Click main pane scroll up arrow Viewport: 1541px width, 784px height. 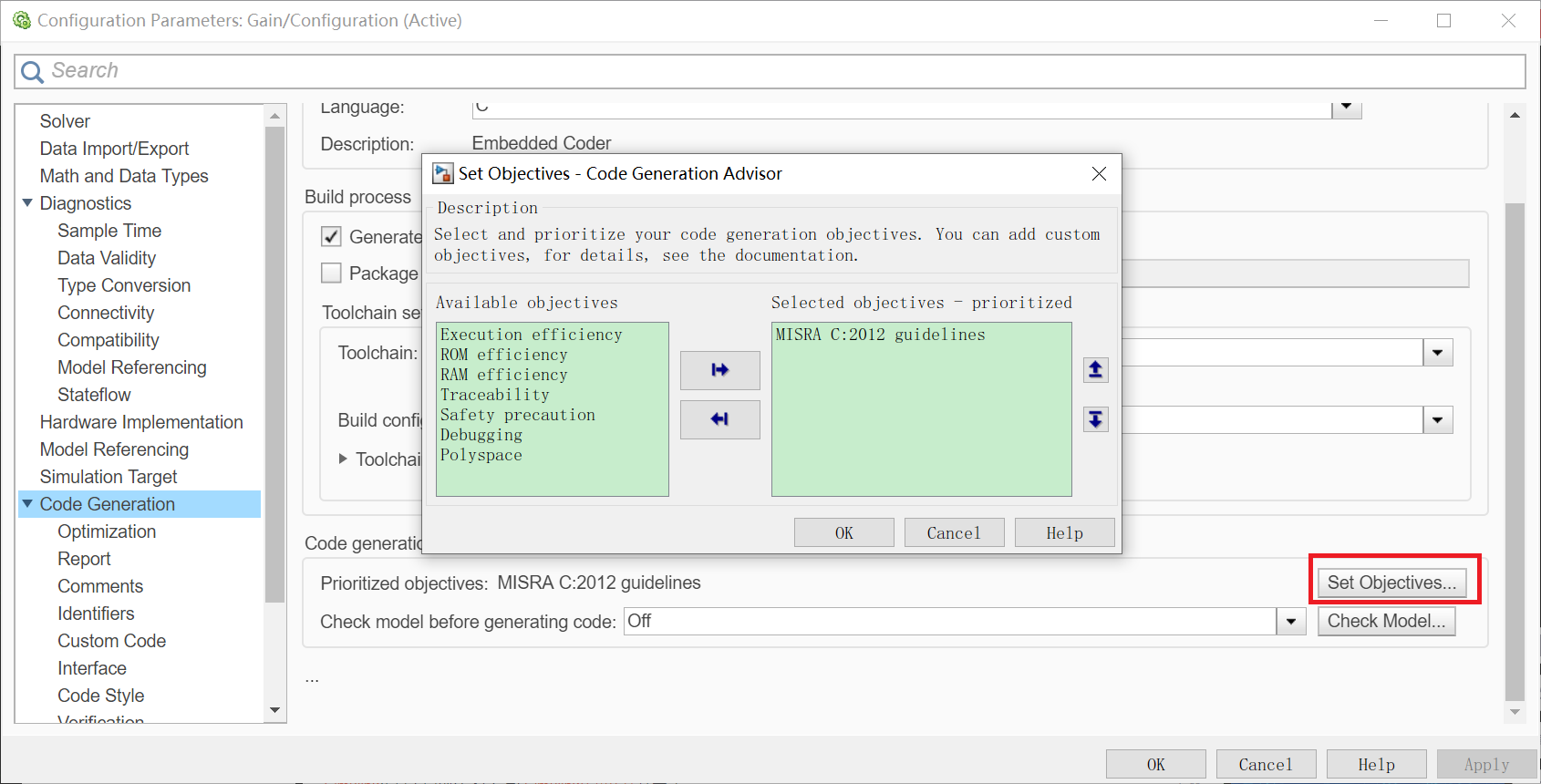tap(1515, 115)
